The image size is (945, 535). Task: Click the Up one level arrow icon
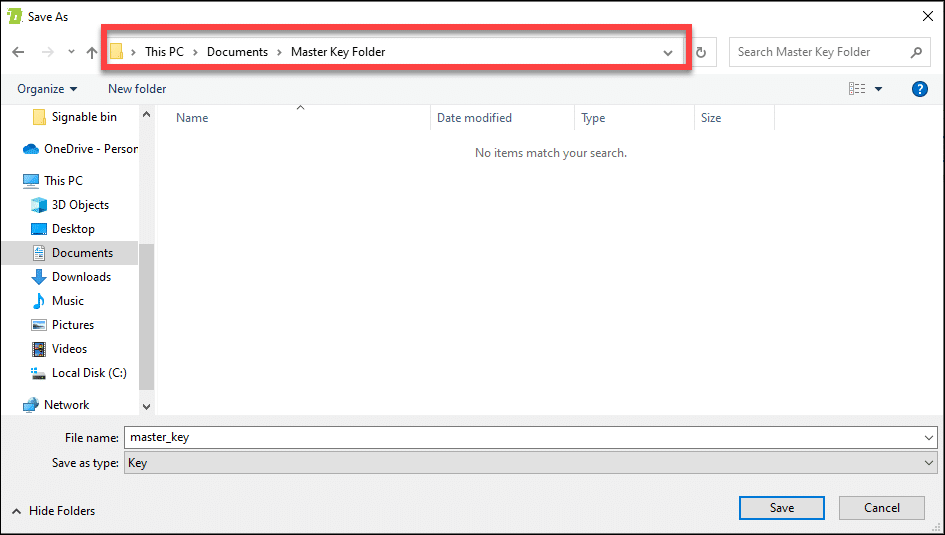click(92, 52)
